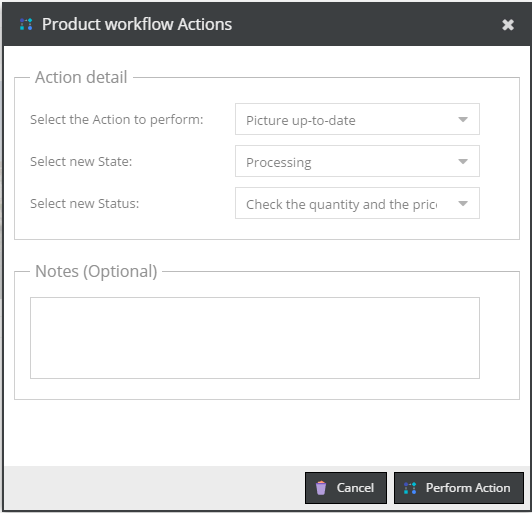This screenshot has height=513, width=532.
Task: Click the workflow icon on Perform Action
Action: [x=410, y=488]
